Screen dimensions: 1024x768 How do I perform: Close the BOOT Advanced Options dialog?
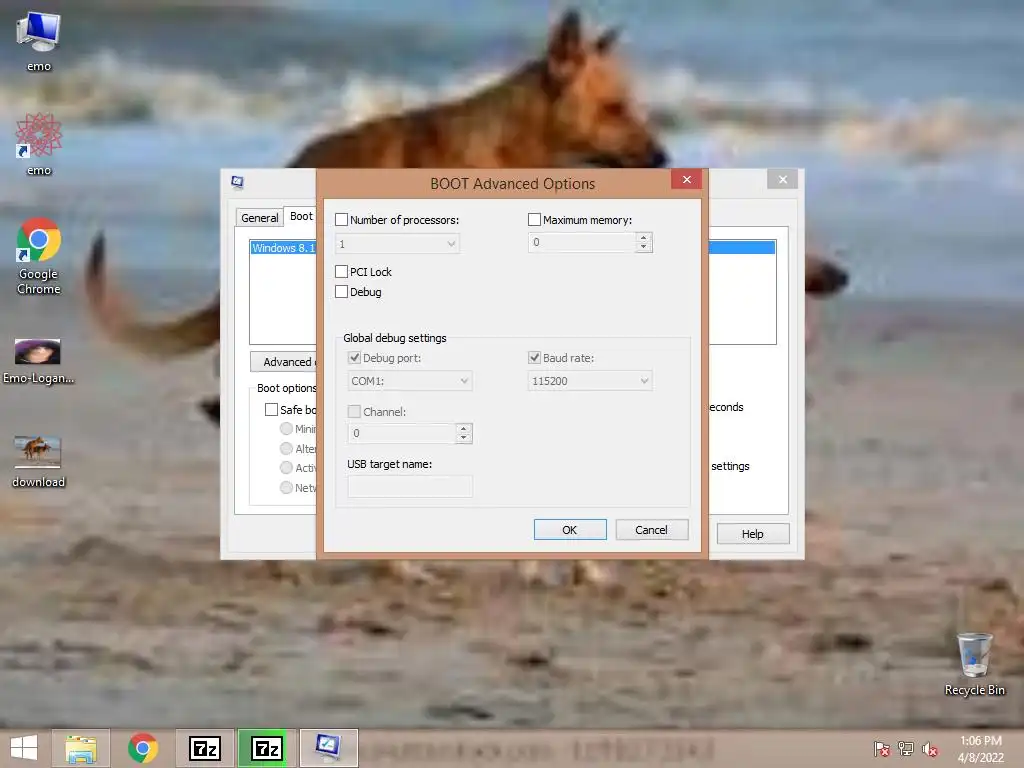coord(686,180)
